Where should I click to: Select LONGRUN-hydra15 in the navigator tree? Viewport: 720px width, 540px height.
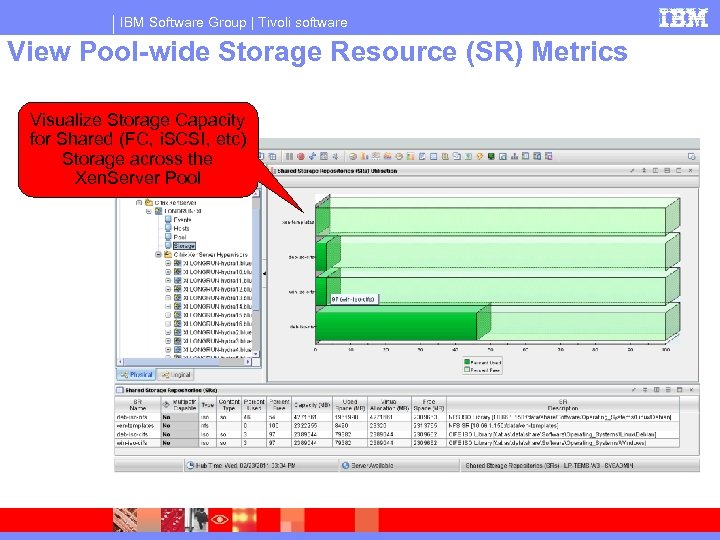[x=217, y=315]
